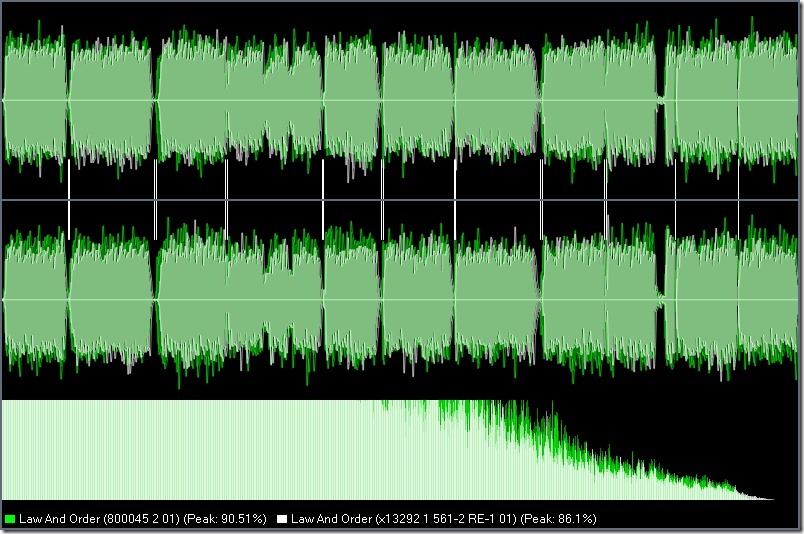
Task: Click the 'Peak: 86.1%' value
Action: tap(558, 519)
